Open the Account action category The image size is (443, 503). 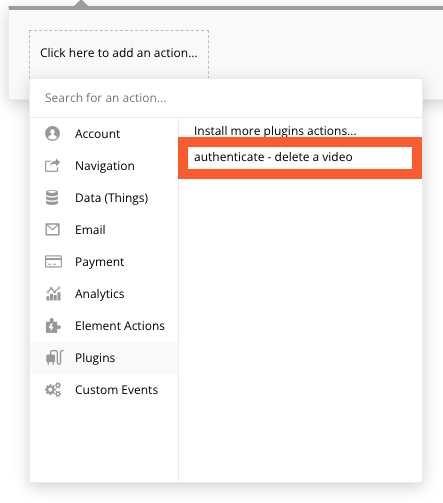coord(104,134)
